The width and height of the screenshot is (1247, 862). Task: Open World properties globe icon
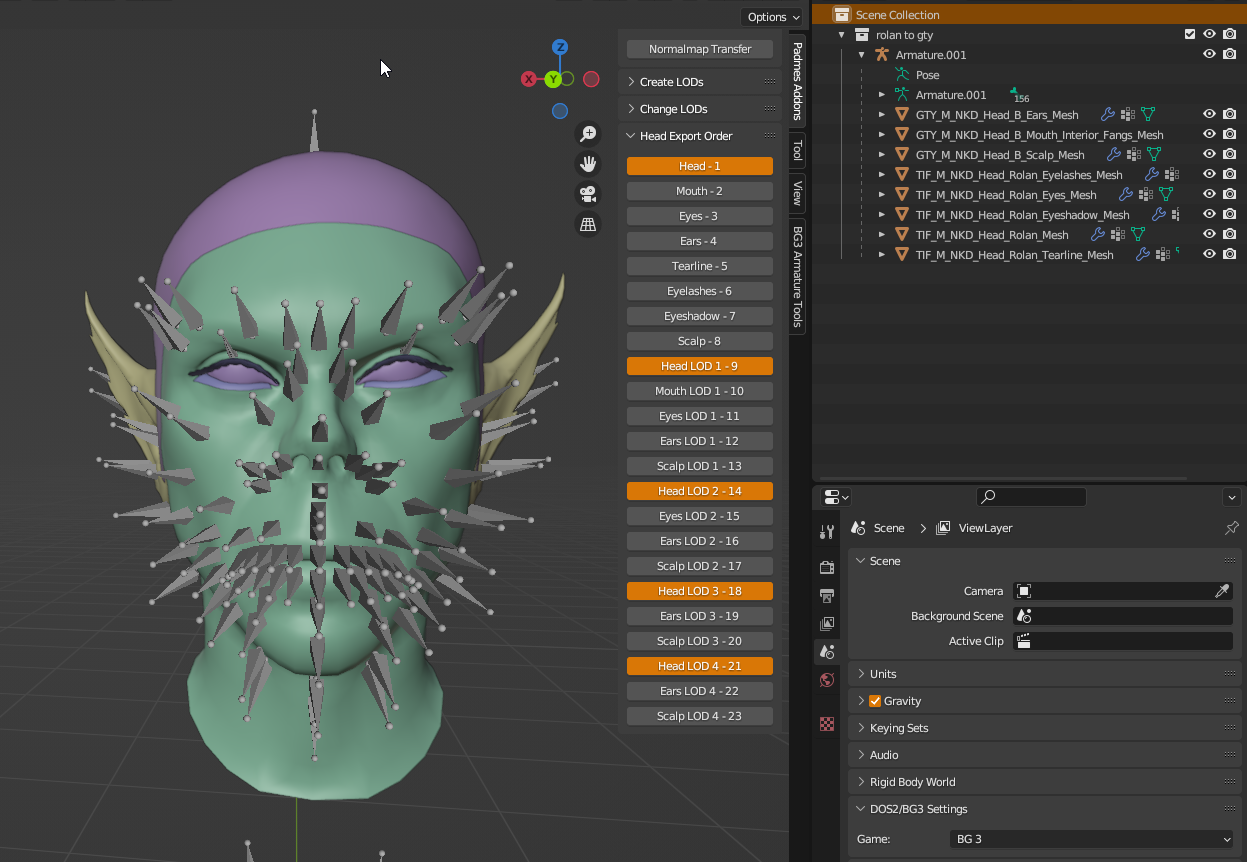coord(827,680)
